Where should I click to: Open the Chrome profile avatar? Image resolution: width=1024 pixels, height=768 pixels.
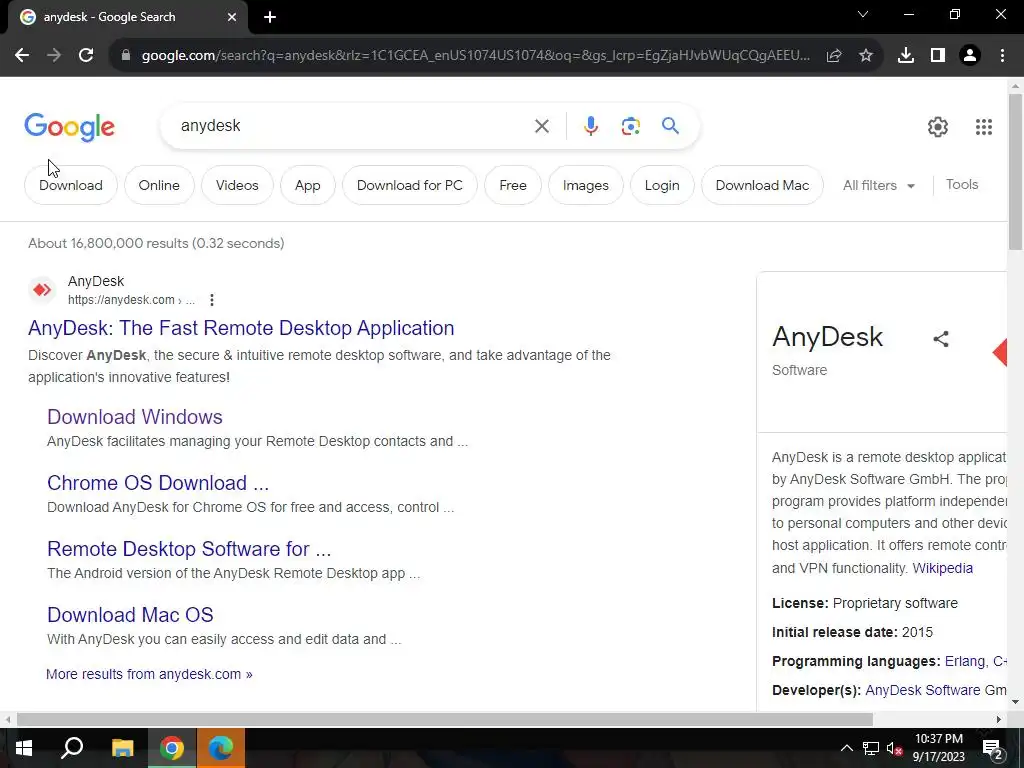[x=970, y=56]
